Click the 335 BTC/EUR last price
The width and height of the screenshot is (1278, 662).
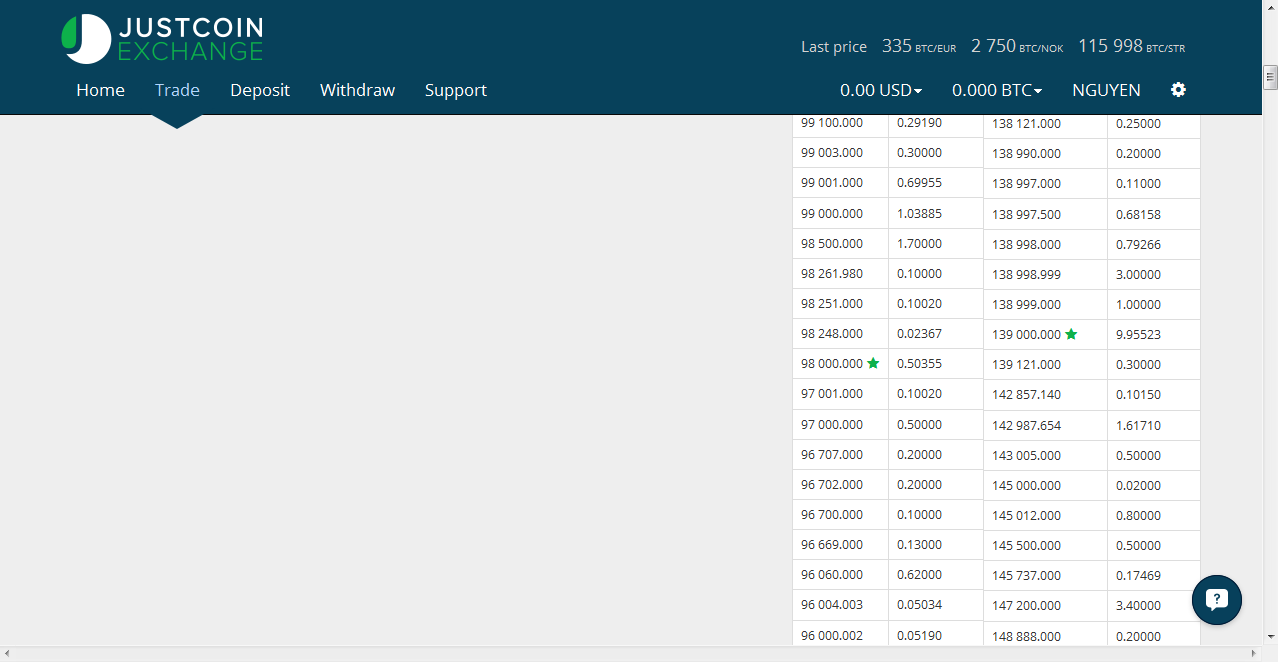click(919, 46)
